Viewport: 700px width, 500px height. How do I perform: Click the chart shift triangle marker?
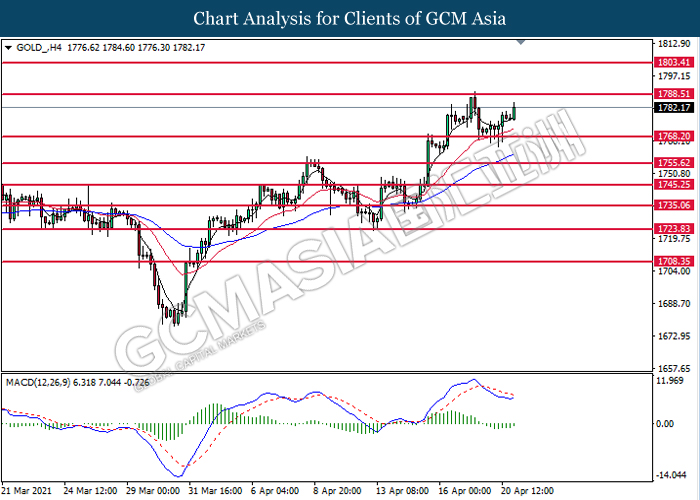click(x=521, y=42)
